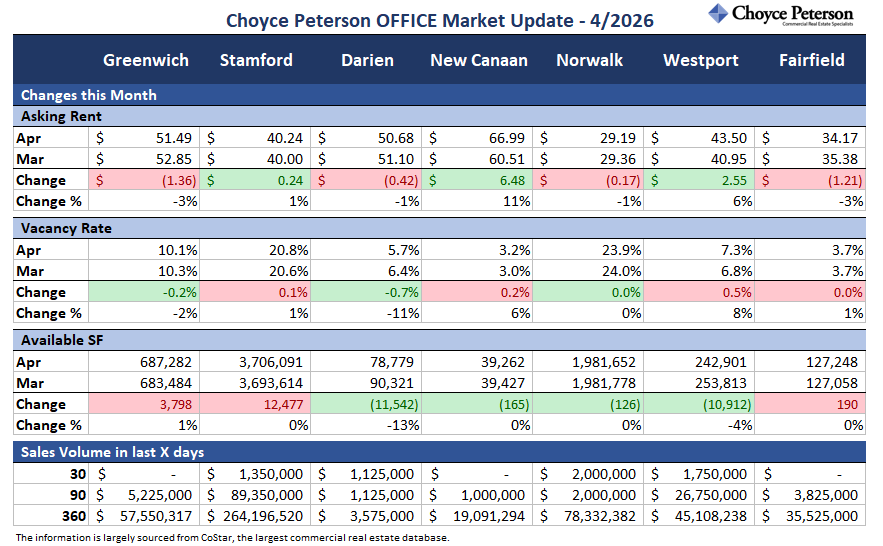Click the Asking Rent section label

[x=61, y=117]
